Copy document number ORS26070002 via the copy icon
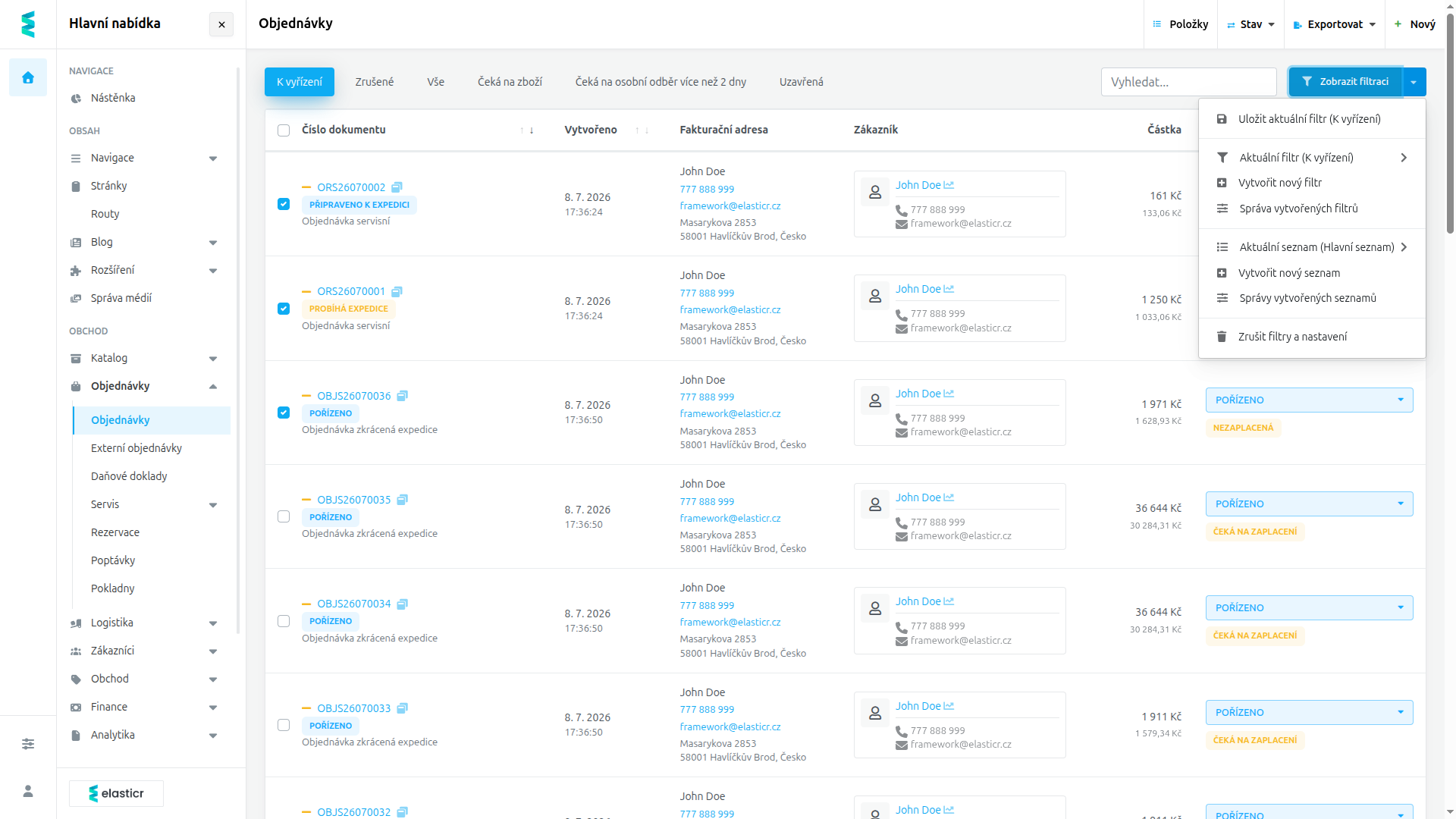The image size is (1456, 819). coord(397,187)
